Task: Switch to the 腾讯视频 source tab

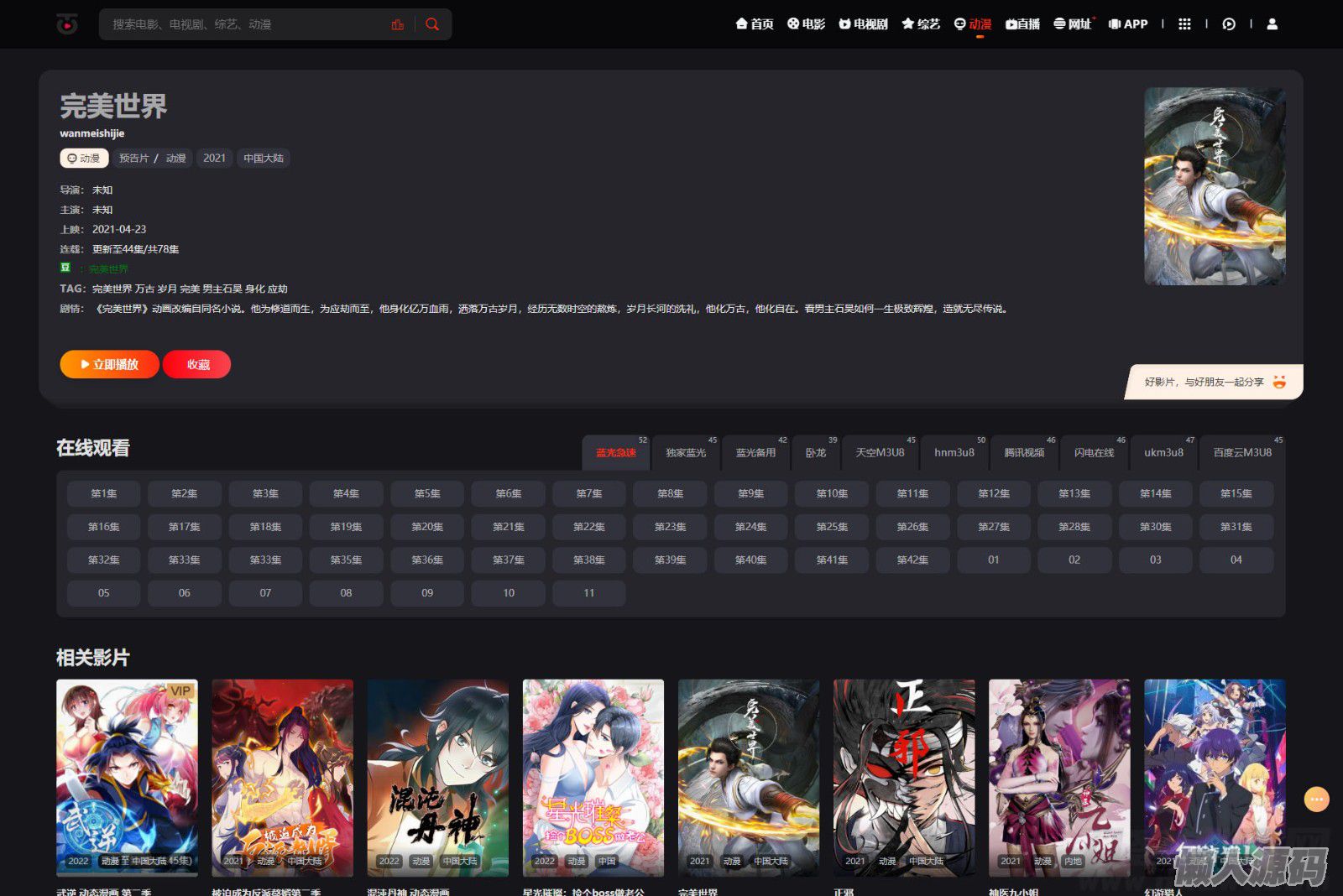Action: pyautogui.click(x=1024, y=453)
